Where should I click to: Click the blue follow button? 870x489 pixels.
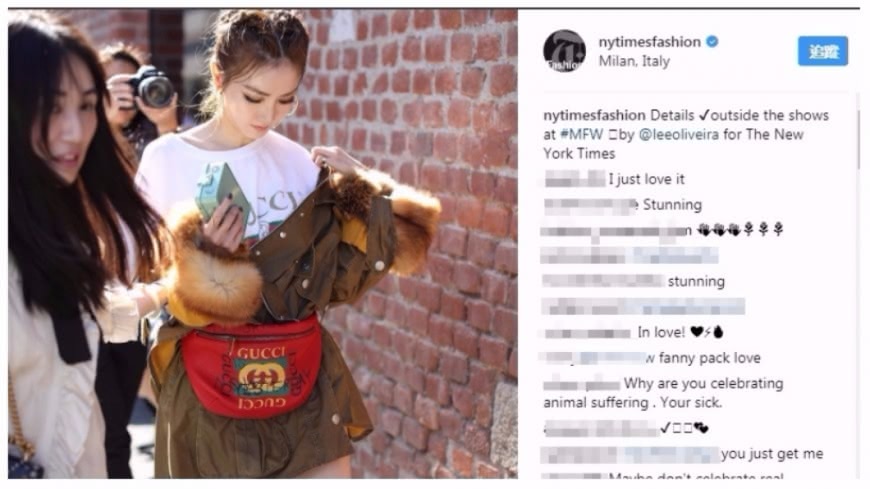[823, 51]
